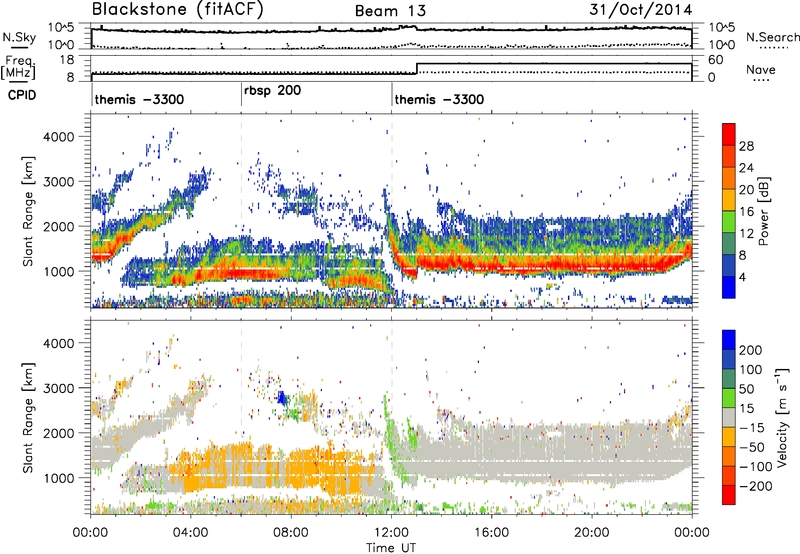Image resolution: width=800 pixels, height=554 pixels.
Task: Click the '08:00' time axis label
Action: point(291,533)
